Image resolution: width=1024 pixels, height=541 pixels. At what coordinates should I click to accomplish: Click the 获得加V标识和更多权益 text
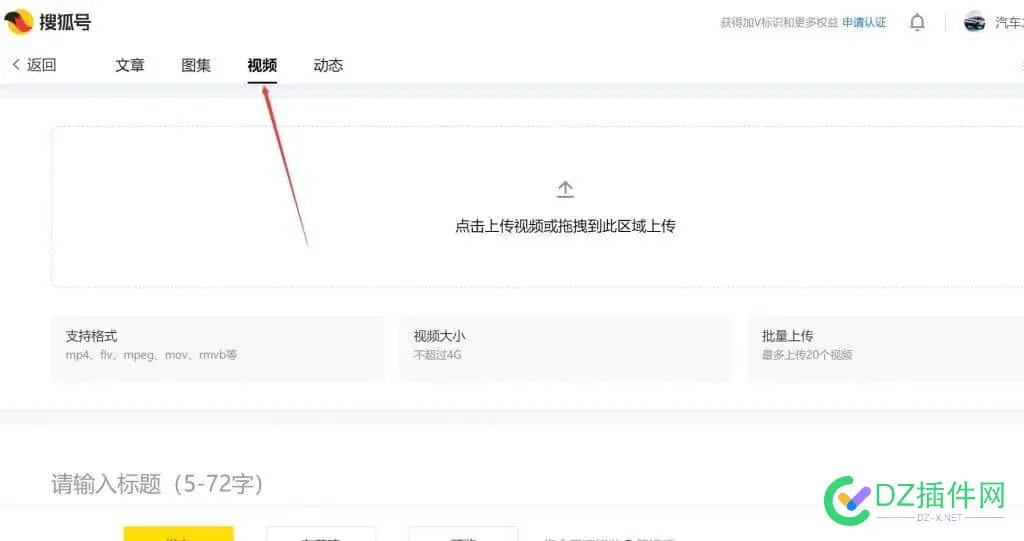779,23
